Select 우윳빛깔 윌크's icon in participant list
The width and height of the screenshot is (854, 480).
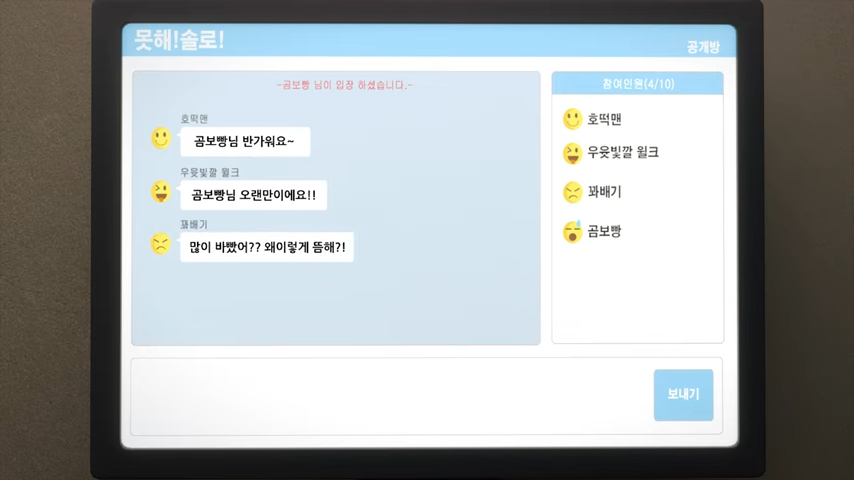point(572,154)
